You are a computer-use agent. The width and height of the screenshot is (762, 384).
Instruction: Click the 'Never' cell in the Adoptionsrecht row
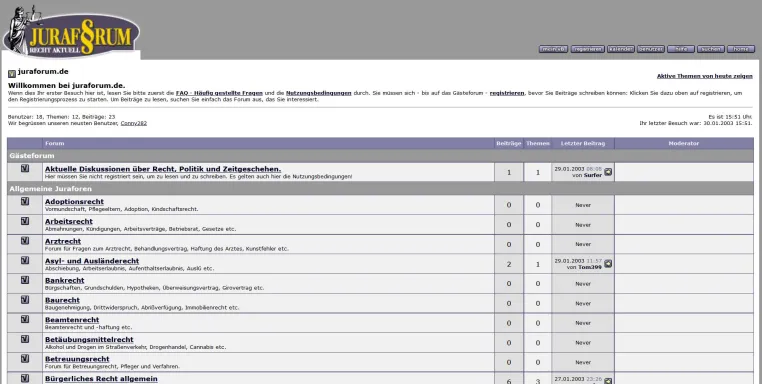[583, 205]
